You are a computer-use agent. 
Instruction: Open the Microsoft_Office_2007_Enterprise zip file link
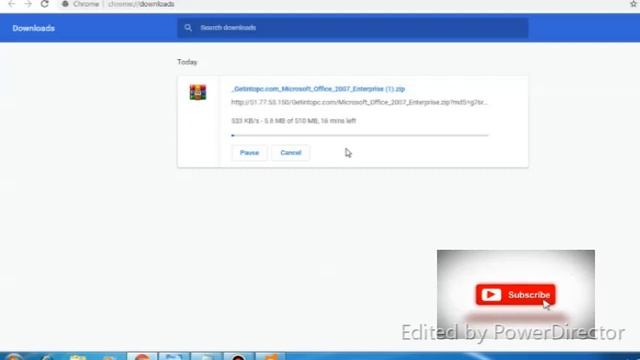(318, 89)
